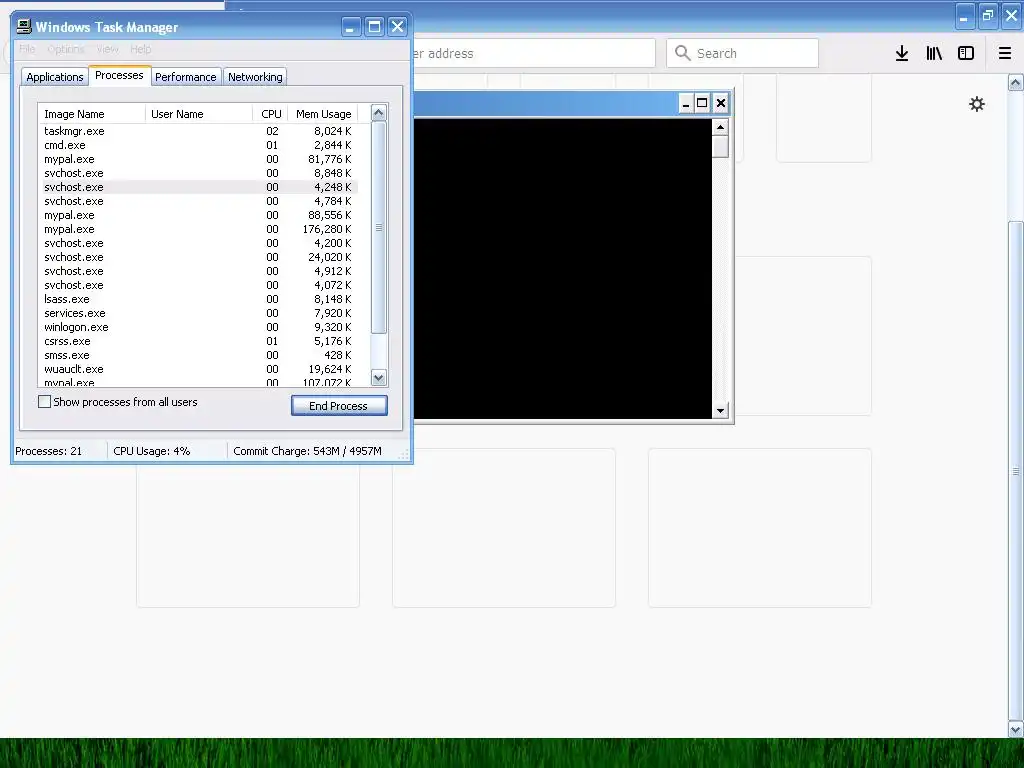Switch to the Applications tab

55,76
